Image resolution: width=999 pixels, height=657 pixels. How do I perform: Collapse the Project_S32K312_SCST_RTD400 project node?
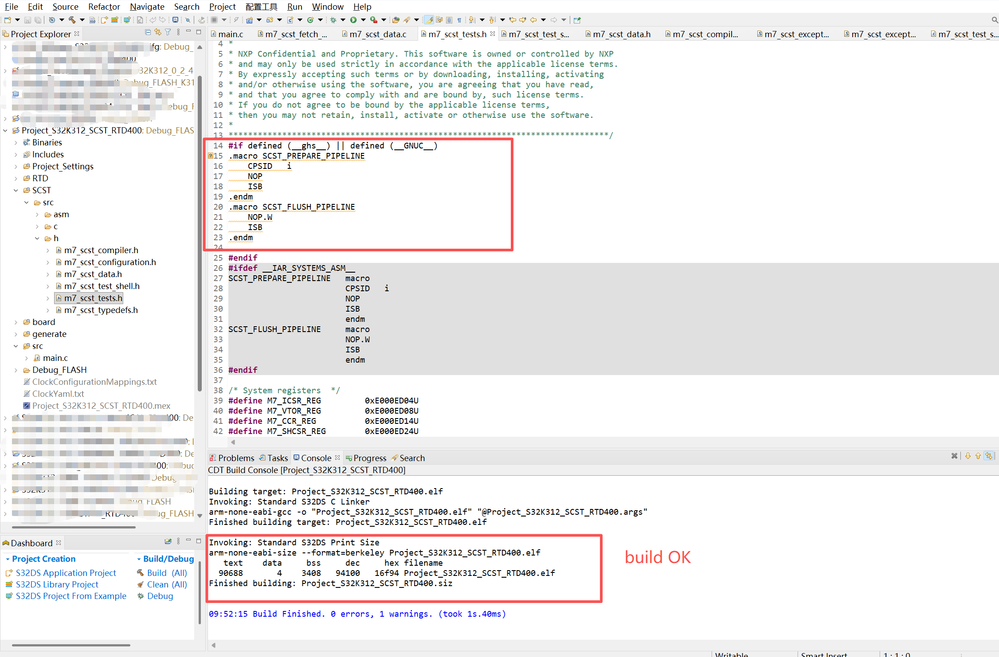pos(6,131)
